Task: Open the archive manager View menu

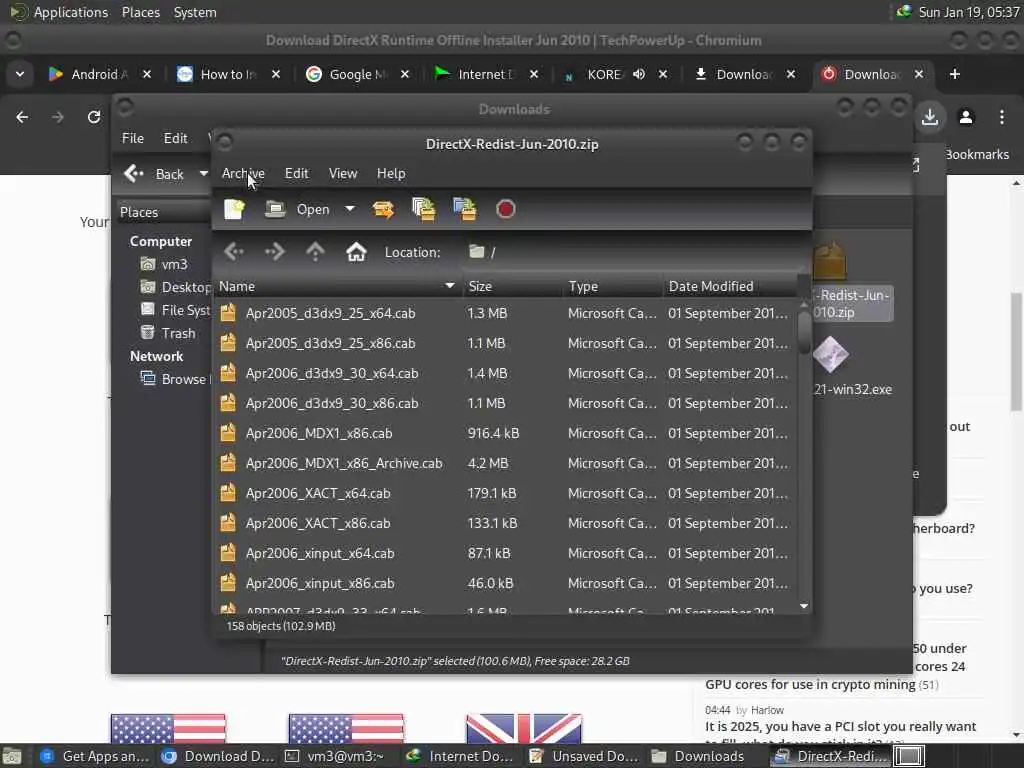Action: tap(343, 173)
